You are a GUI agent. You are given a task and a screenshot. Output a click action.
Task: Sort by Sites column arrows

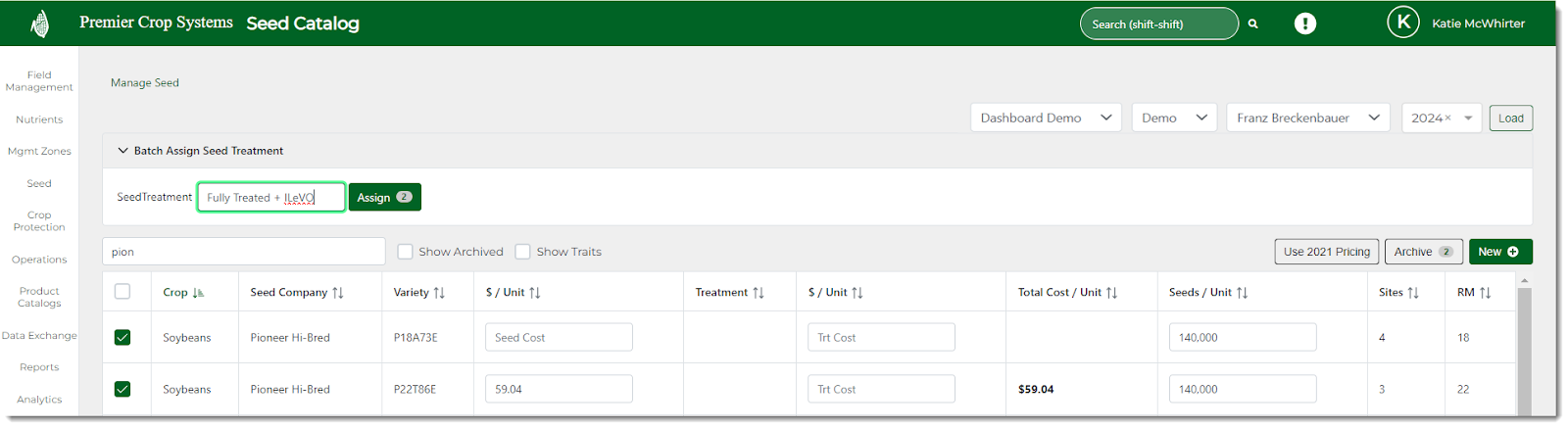tap(1413, 293)
